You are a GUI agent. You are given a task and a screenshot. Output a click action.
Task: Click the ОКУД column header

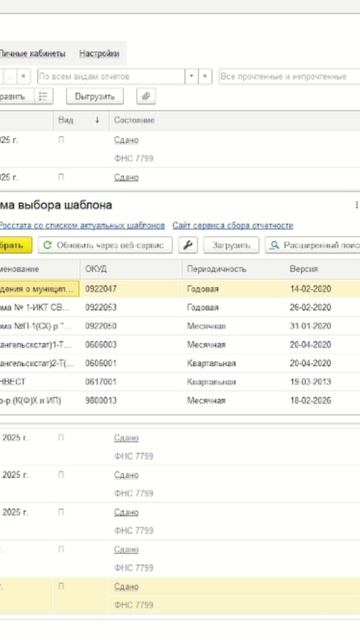pyautogui.click(x=96, y=269)
